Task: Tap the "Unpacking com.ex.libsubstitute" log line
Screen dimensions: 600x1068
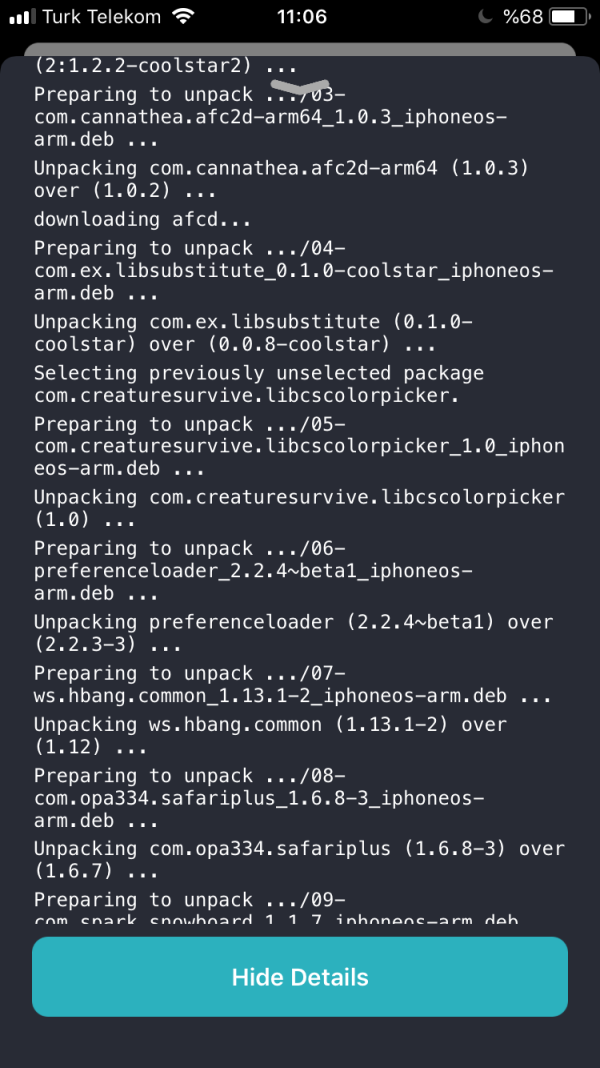Action: tap(250, 322)
